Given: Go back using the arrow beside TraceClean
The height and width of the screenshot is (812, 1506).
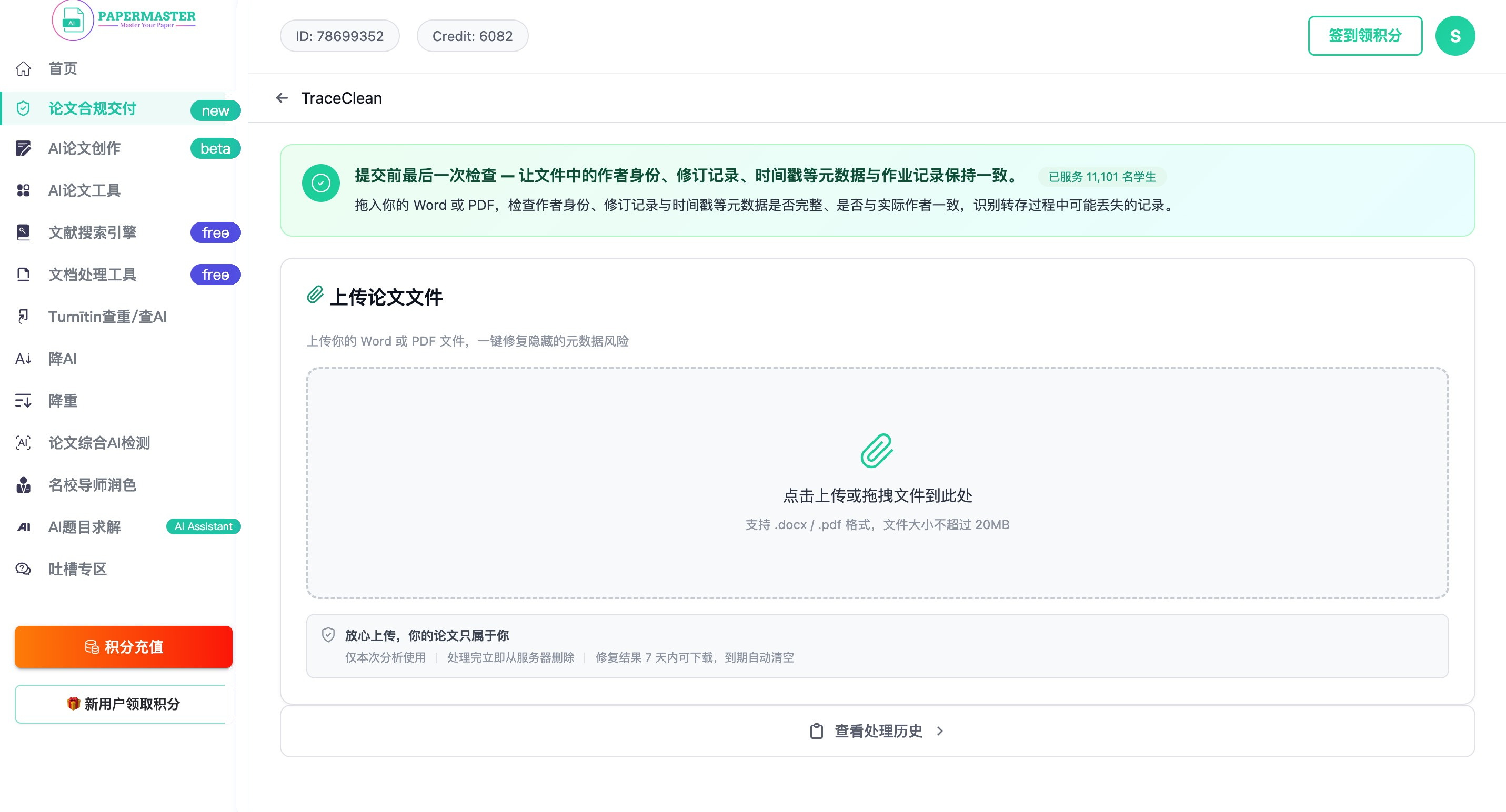Looking at the screenshot, I should point(282,98).
